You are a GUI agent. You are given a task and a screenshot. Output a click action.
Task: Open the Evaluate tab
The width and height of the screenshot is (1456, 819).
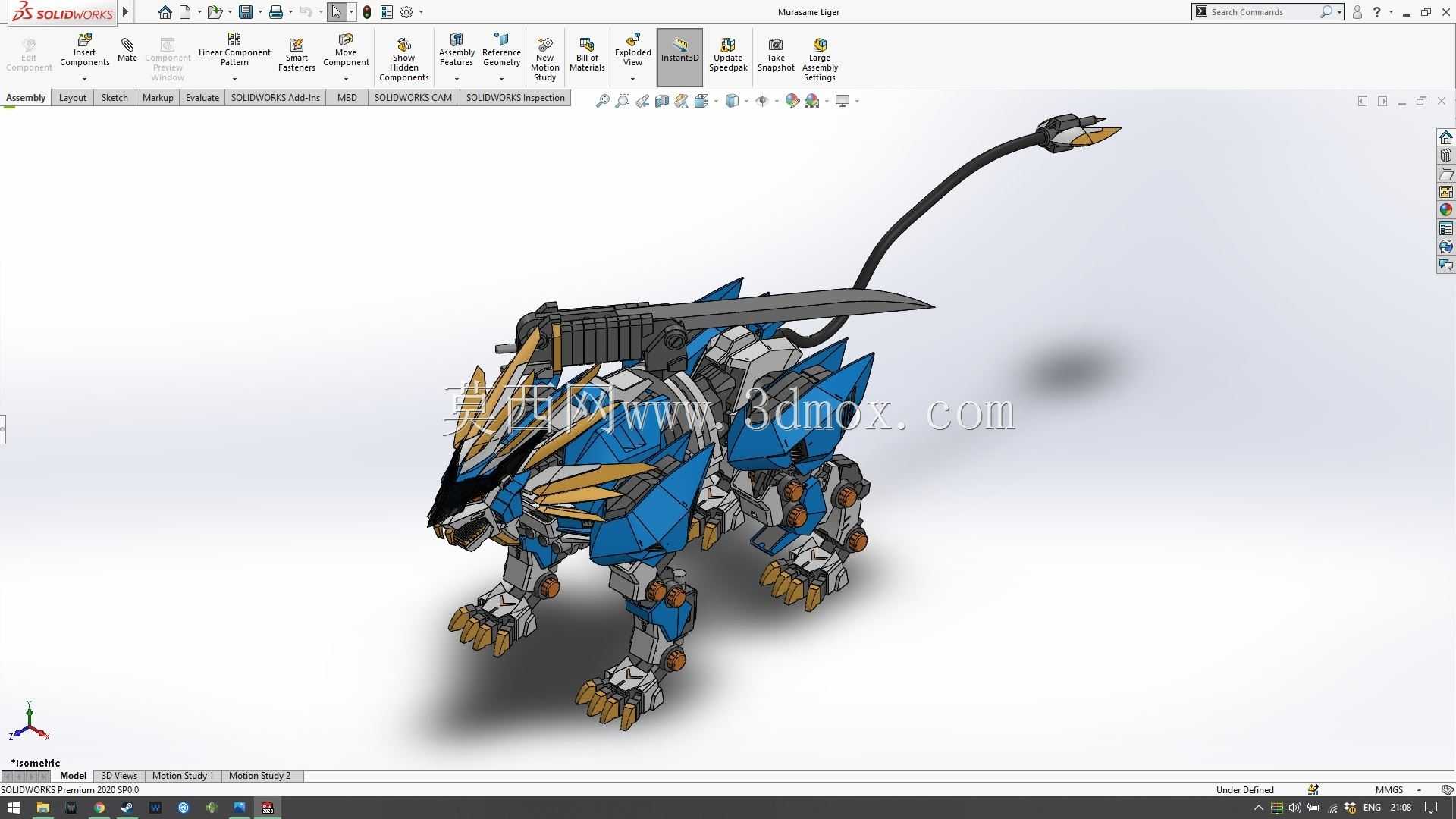[x=202, y=98]
